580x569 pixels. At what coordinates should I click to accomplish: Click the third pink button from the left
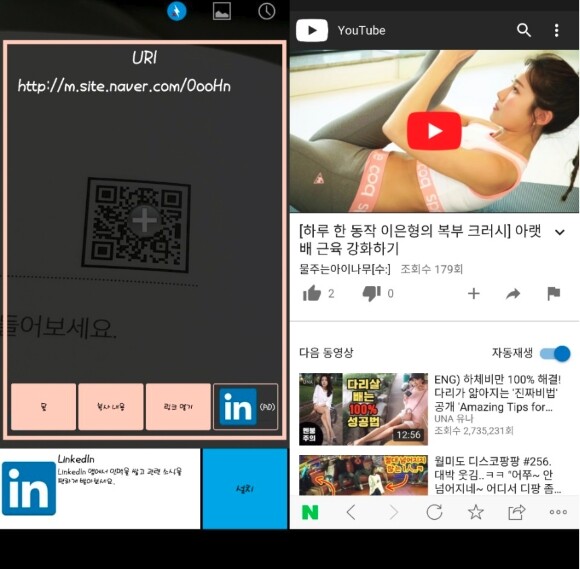coord(178,407)
